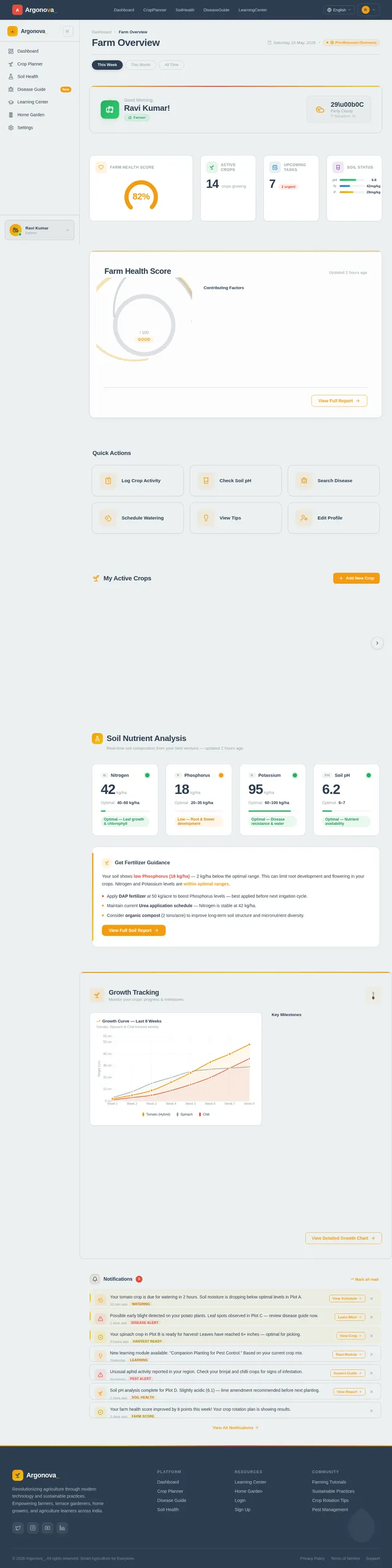Open the user avatar dropdown in top bar
The height and width of the screenshot is (1568, 392).
point(369,10)
